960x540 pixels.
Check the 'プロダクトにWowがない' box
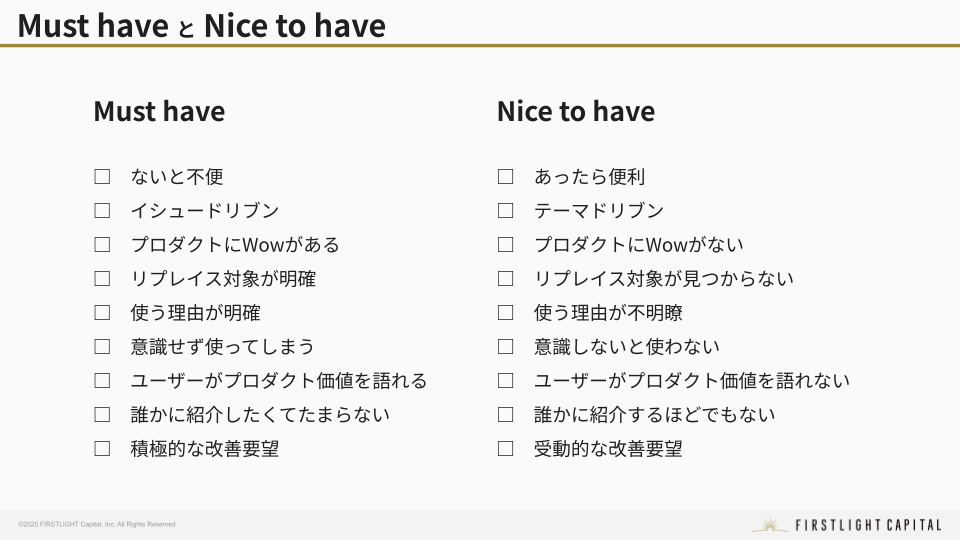(506, 245)
